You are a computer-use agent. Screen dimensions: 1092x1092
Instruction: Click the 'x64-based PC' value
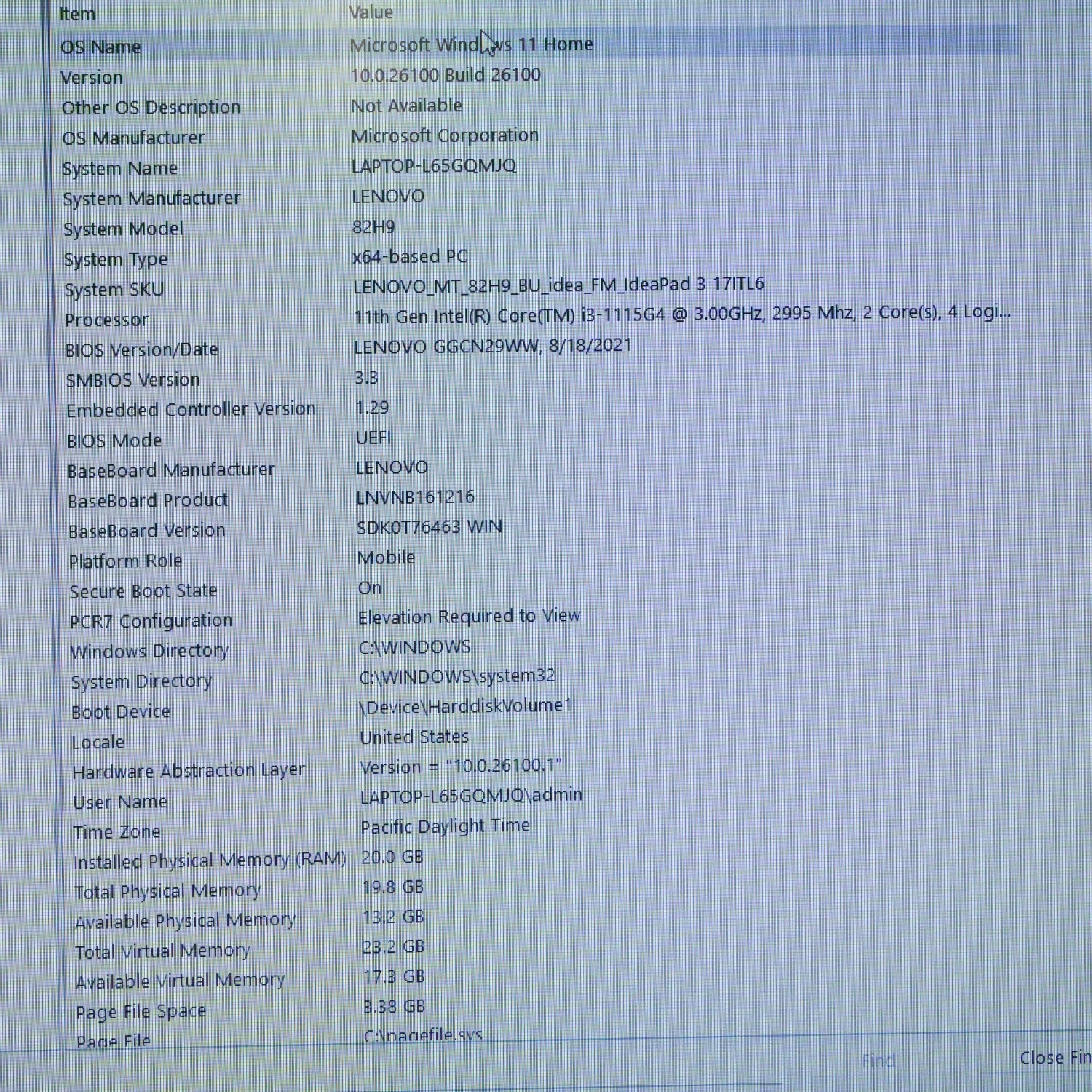[410, 256]
